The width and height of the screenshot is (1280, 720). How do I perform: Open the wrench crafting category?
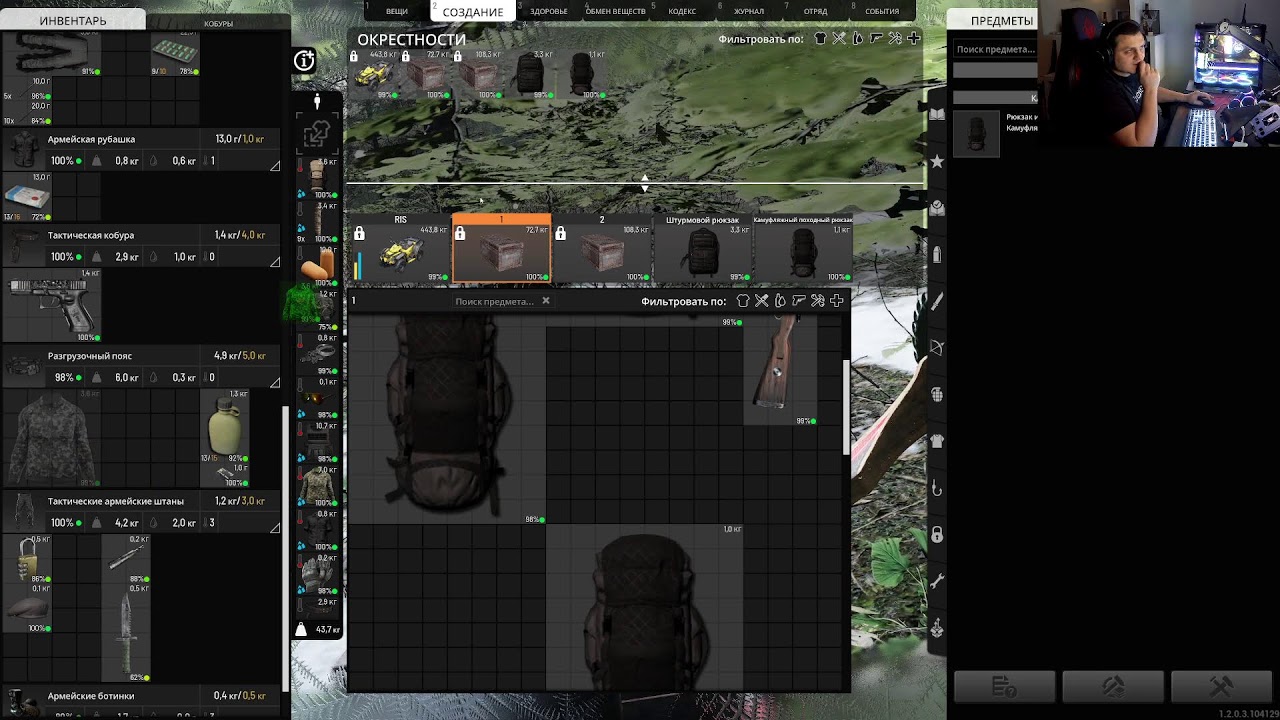(937, 581)
